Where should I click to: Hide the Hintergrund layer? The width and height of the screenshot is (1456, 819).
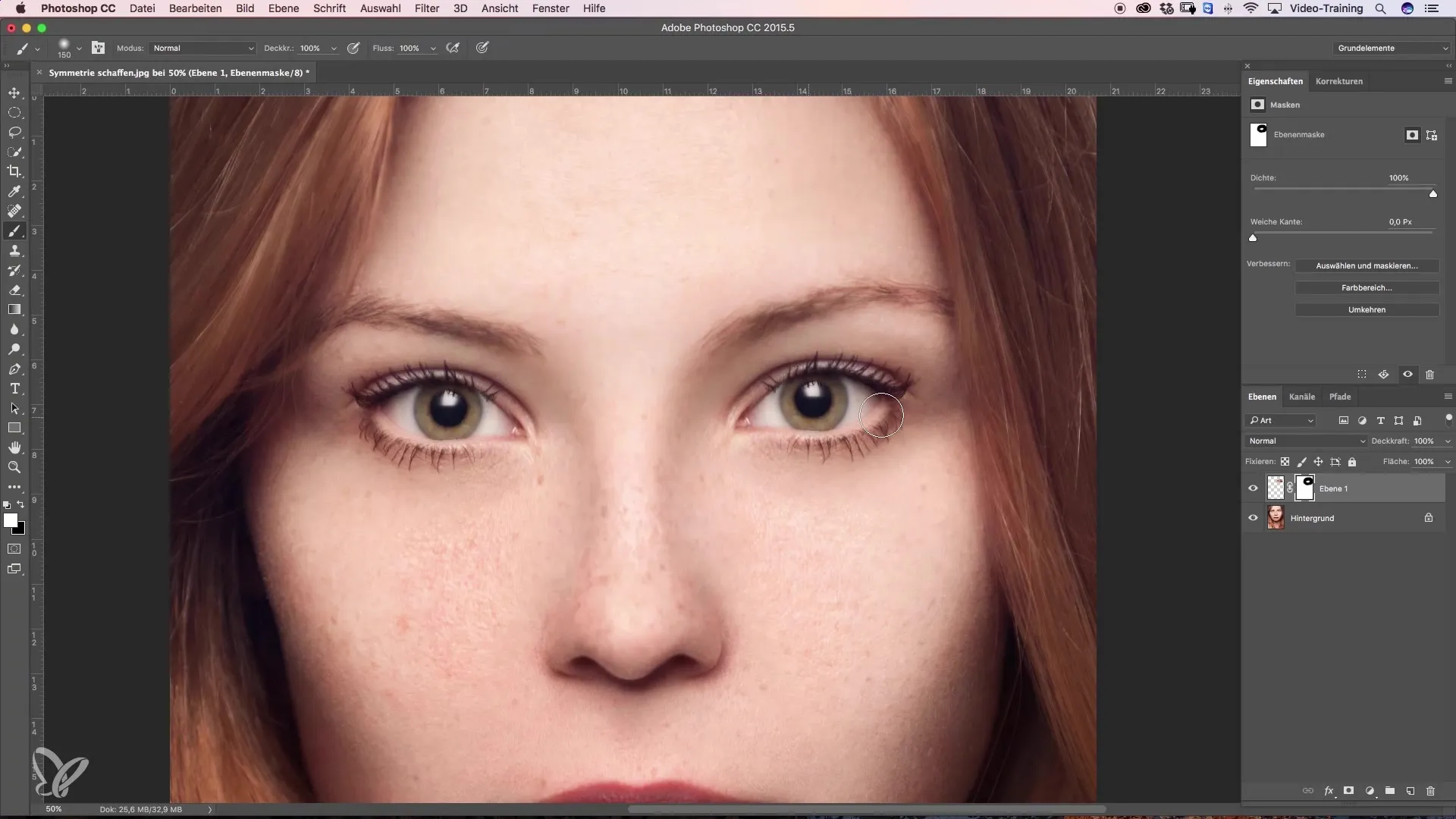(x=1253, y=518)
